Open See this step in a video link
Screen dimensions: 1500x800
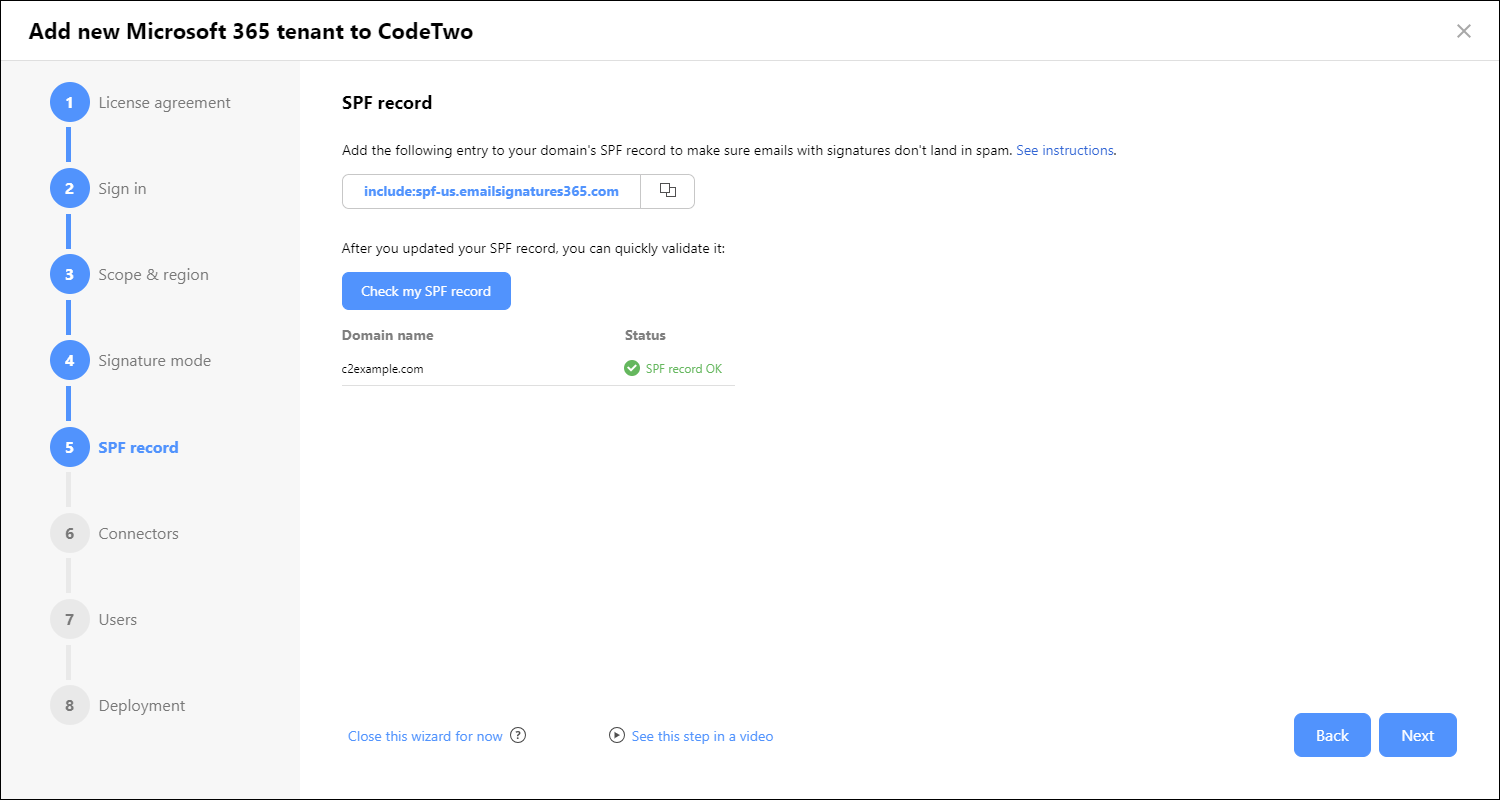[x=702, y=736]
